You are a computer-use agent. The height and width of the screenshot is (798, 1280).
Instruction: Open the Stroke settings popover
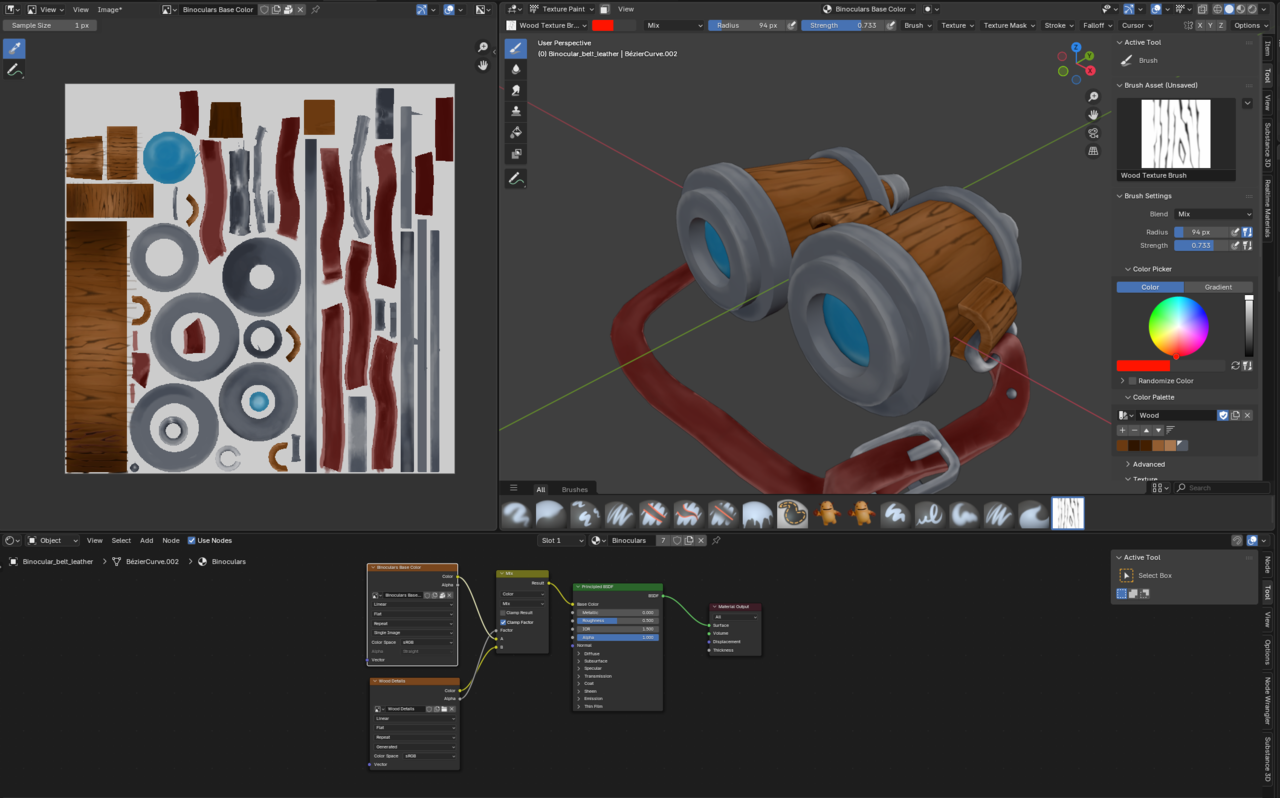[x=1058, y=25]
